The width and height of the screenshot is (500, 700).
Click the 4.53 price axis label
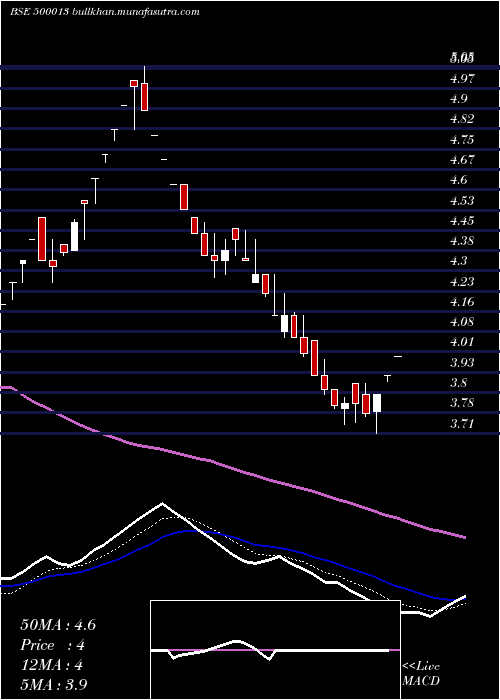(x=462, y=200)
